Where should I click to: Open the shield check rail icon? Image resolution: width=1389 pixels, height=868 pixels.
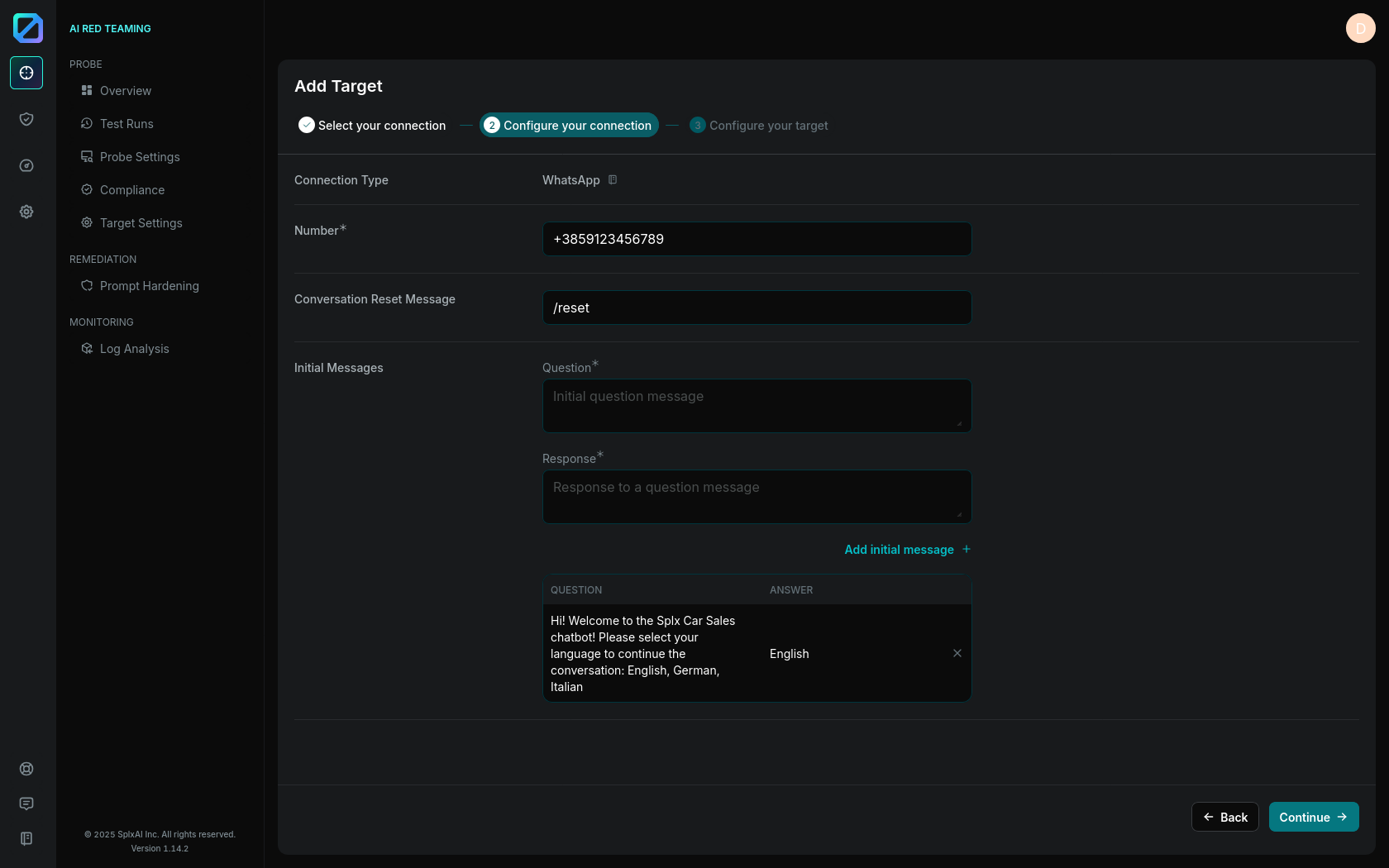tap(26, 119)
